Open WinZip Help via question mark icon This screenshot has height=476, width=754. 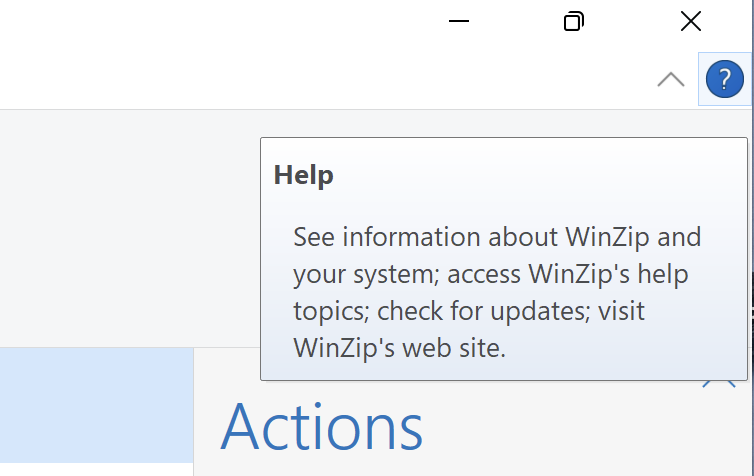(x=725, y=79)
